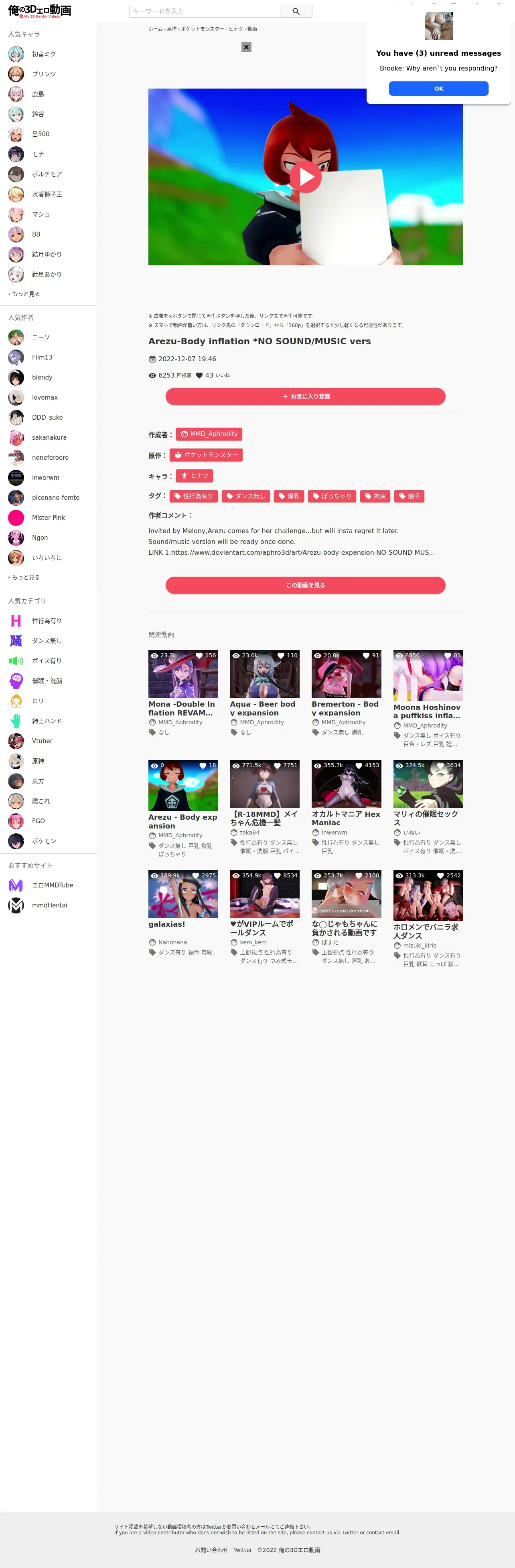Open ヒナツ chip in キャラ row
The height and width of the screenshot is (1568, 515).
195,475
